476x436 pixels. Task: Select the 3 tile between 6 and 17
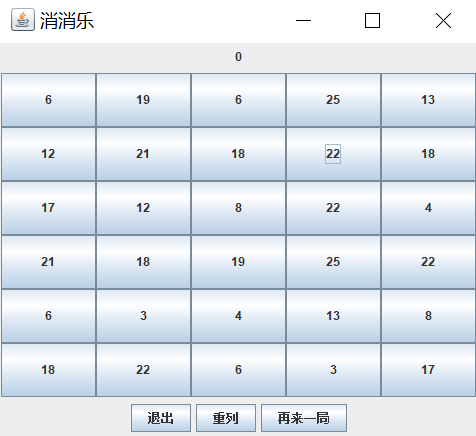pyautogui.click(x=333, y=370)
